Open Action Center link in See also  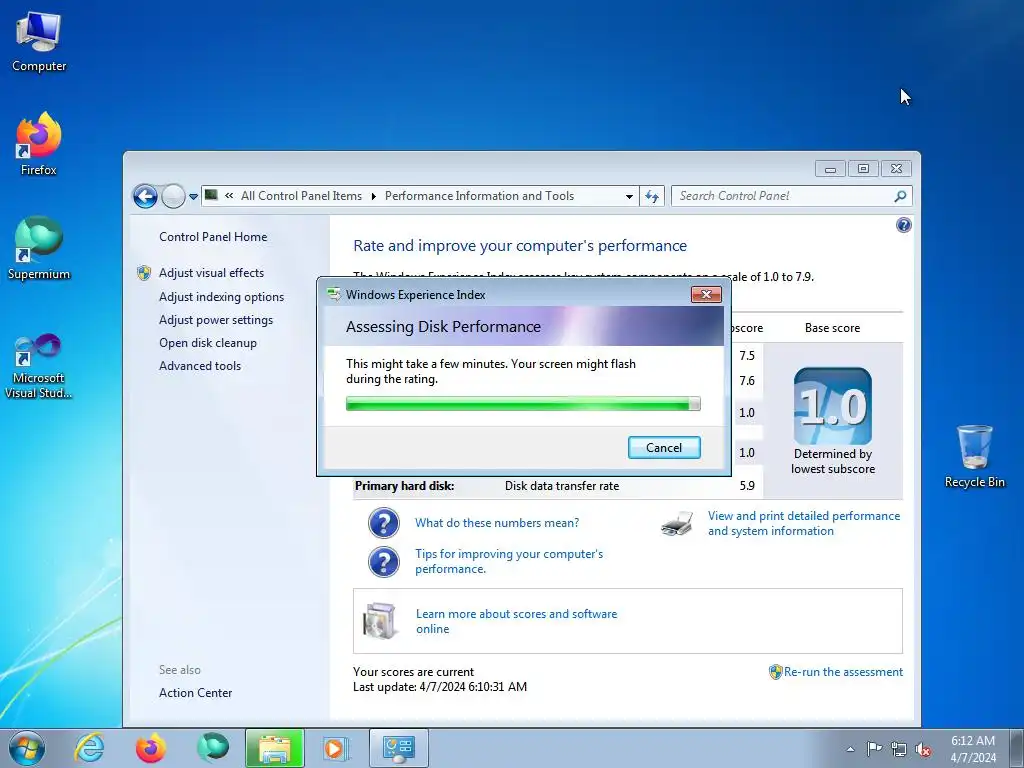tap(195, 693)
